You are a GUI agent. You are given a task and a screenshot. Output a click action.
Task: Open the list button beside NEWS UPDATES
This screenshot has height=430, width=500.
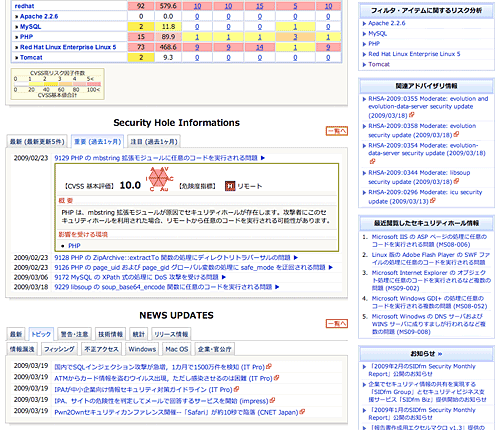point(337,323)
